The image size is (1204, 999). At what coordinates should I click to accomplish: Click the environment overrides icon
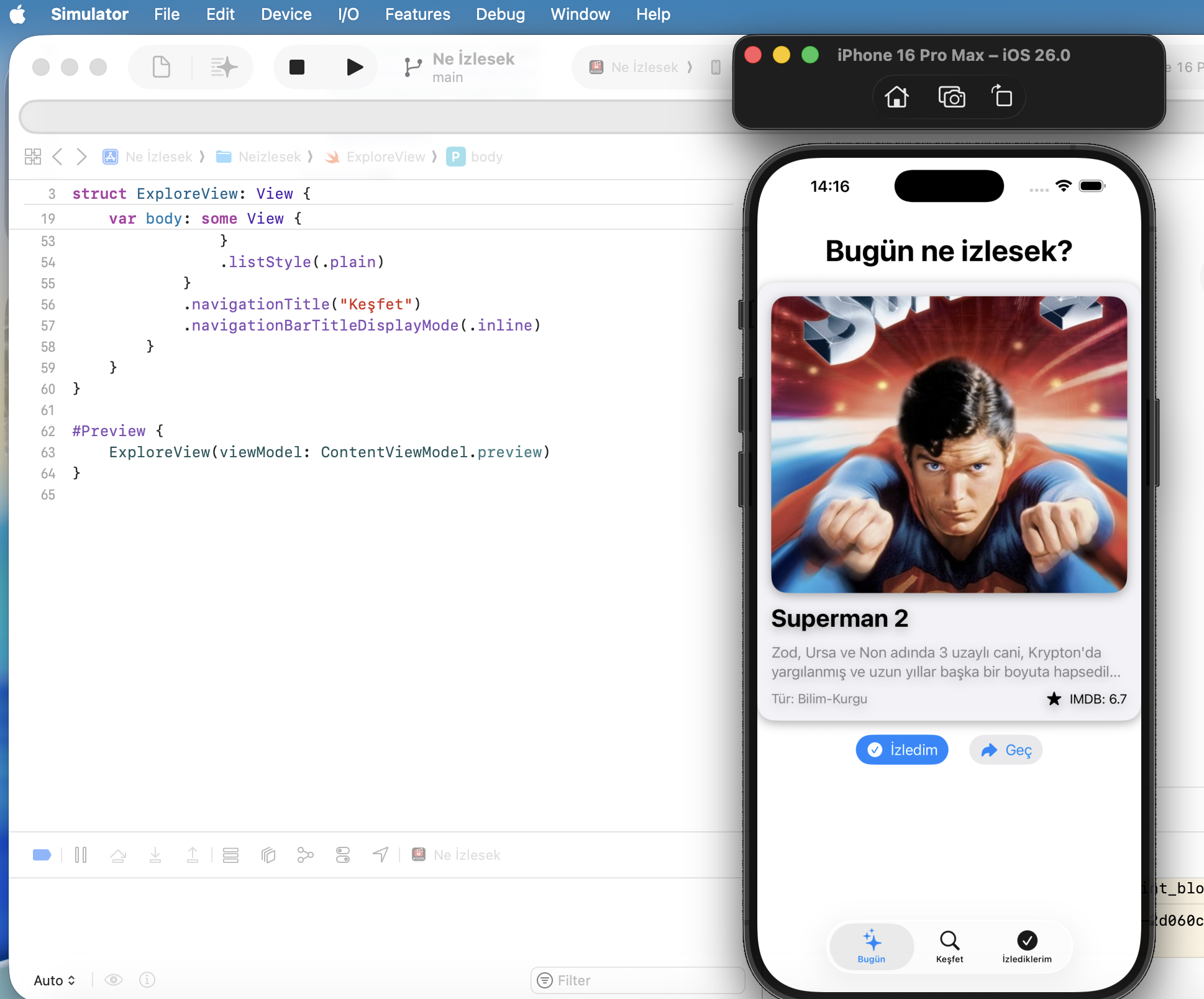coord(343,855)
